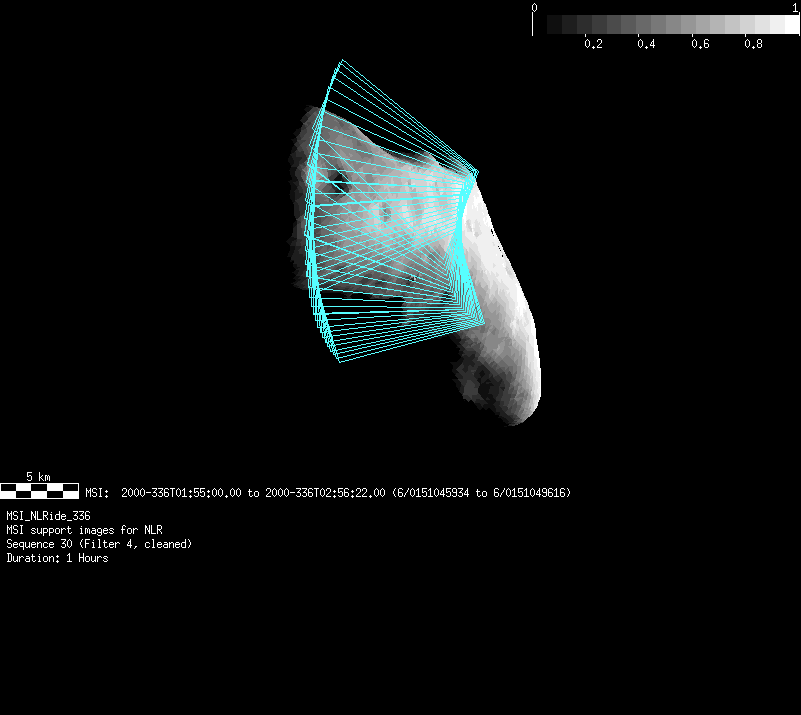Click the 0.2 label under color bar
Image resolution: width=801 pixels, height=715 pixels.
coord(593,44)
